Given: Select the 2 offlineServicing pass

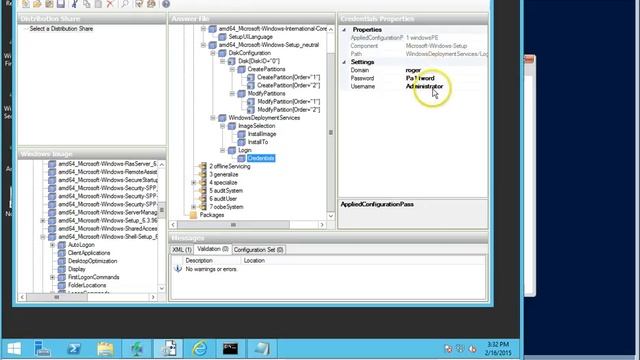Looking at the screenshot, I should pyautogui.click(x=230, y=167).
